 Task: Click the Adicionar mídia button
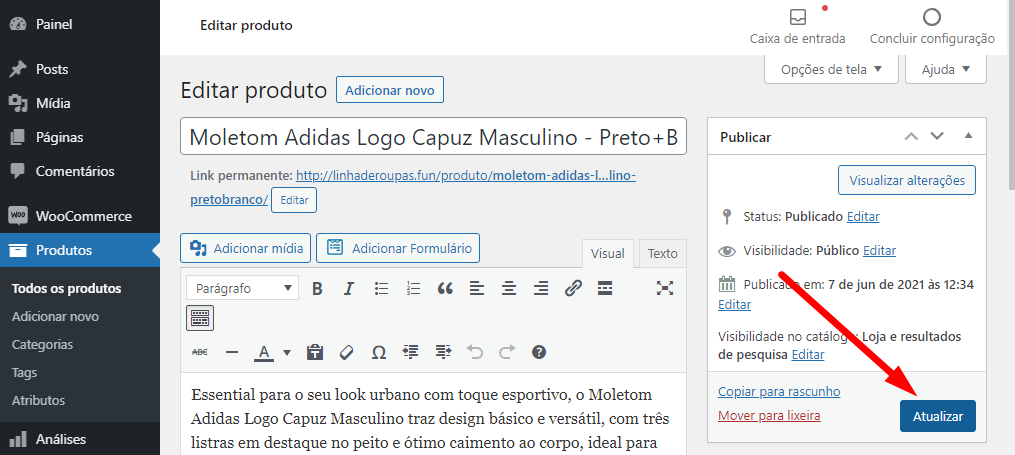246,249
